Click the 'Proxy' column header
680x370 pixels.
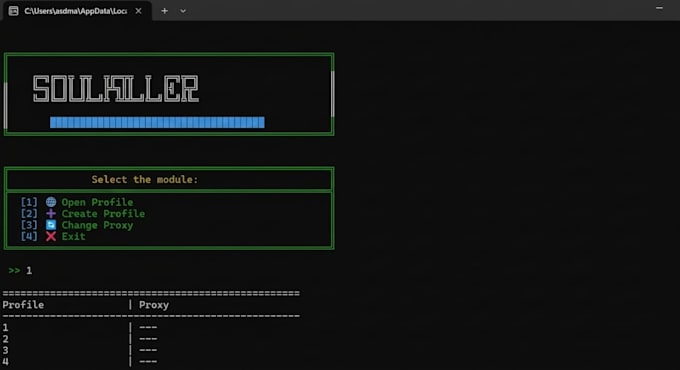click(154, 305)
